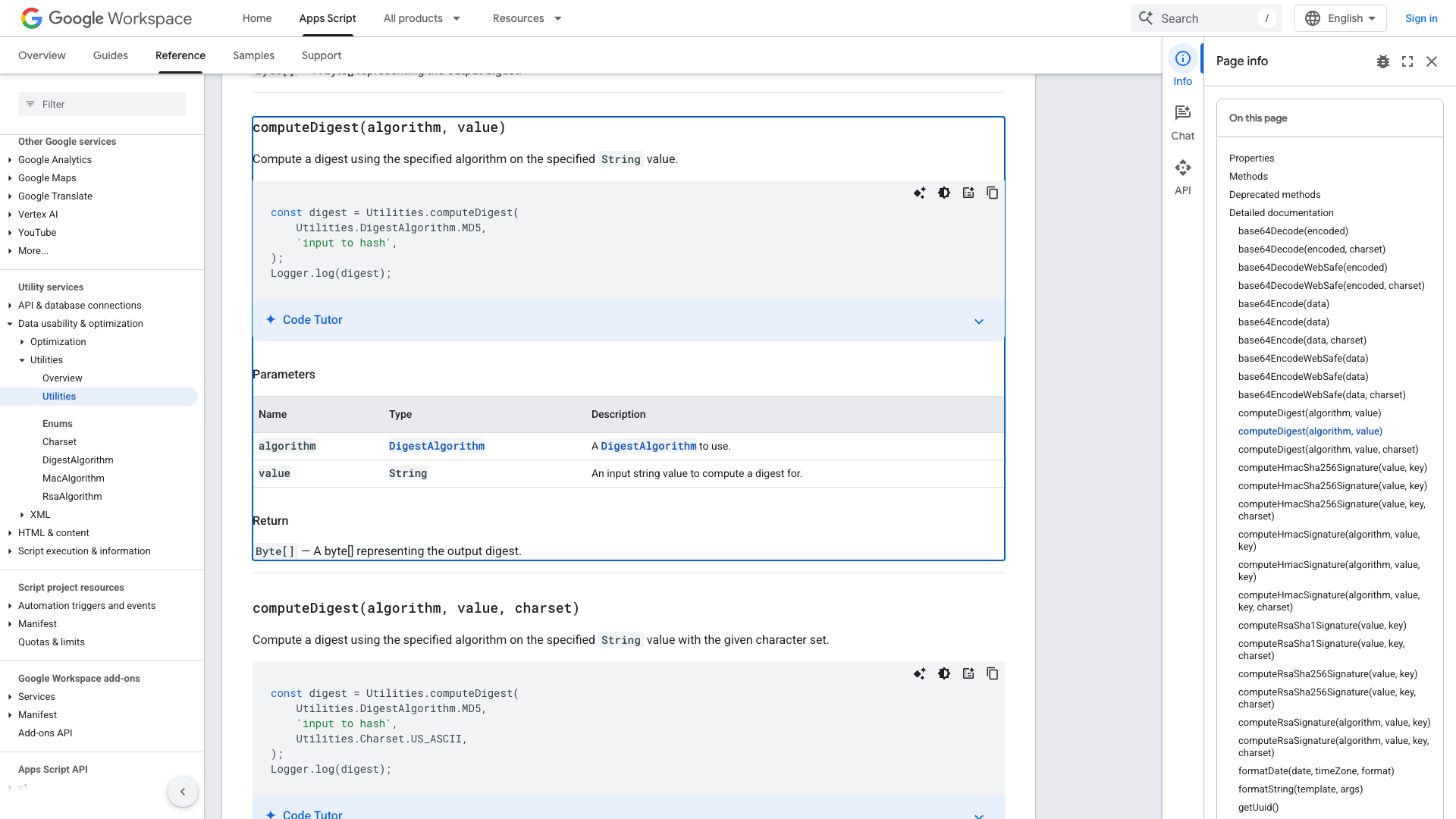The image size is (1456, 819).
Task: Click the Filter input field
Action: coord(102,104)
